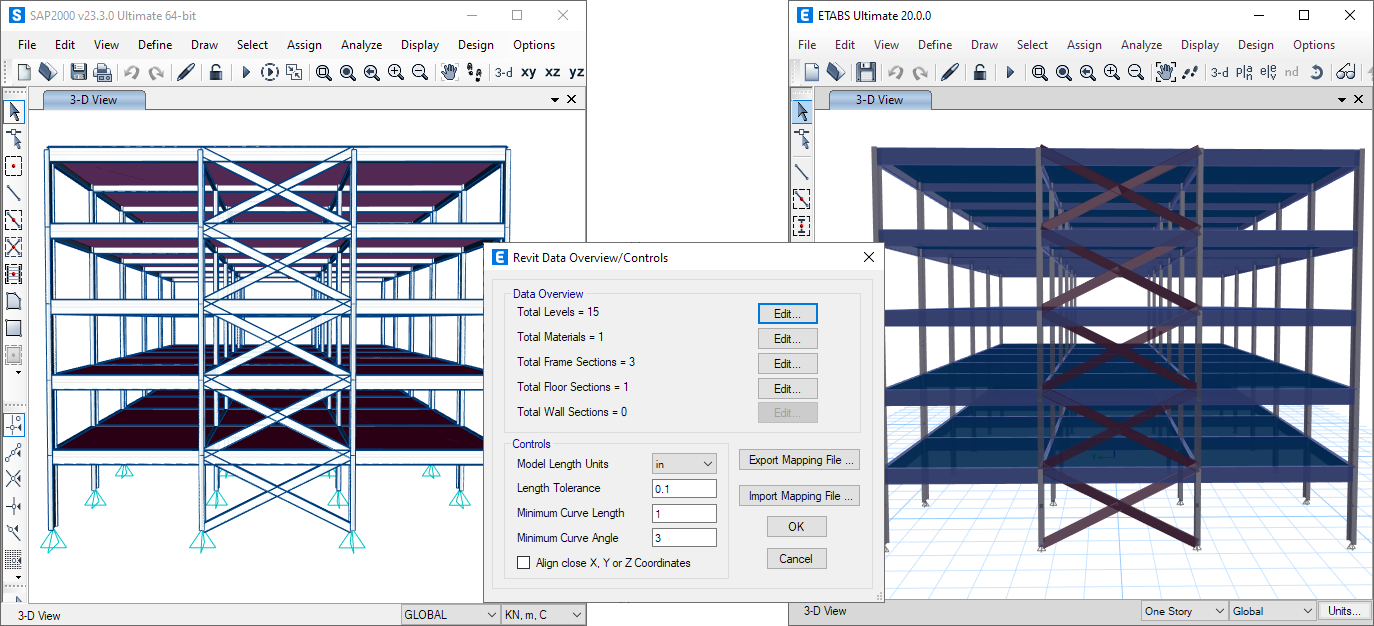Click zoom in (plus) icon in SAP2000

(x=396, y=72)
